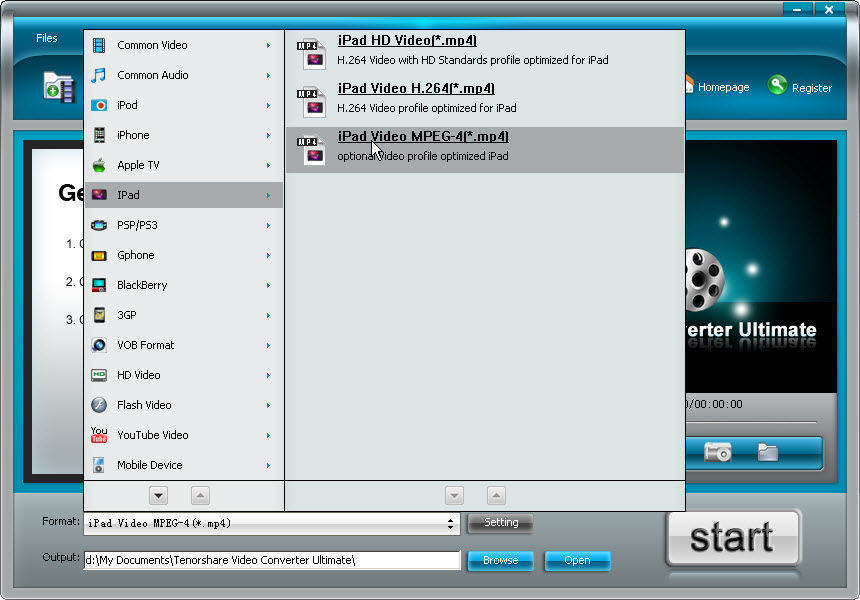Click the Register link
This screenshot has height=600, width=860.
[x=812, y=88]
